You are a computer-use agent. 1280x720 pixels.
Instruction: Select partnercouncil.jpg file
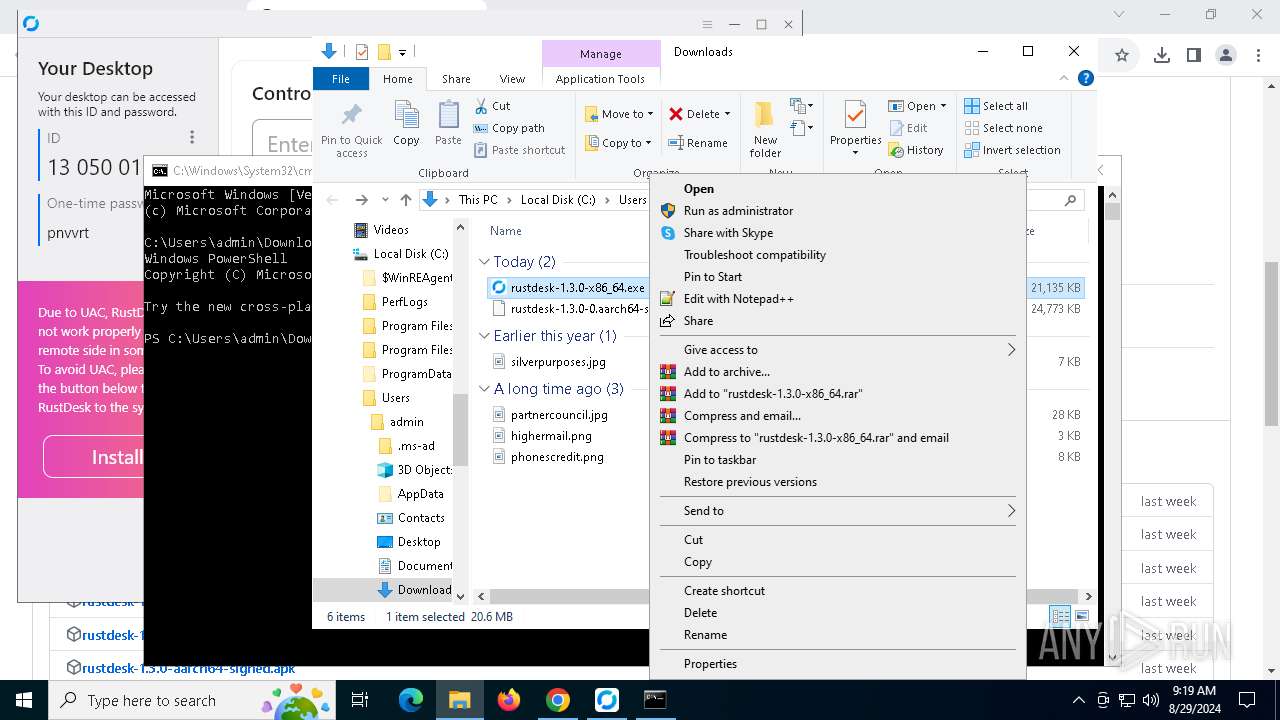(x=559, y=415)
